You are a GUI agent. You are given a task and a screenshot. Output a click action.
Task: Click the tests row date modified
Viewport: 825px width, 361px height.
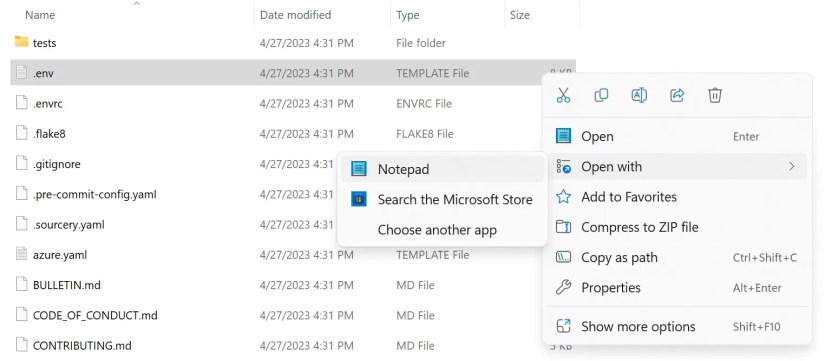tap(306, 43)
